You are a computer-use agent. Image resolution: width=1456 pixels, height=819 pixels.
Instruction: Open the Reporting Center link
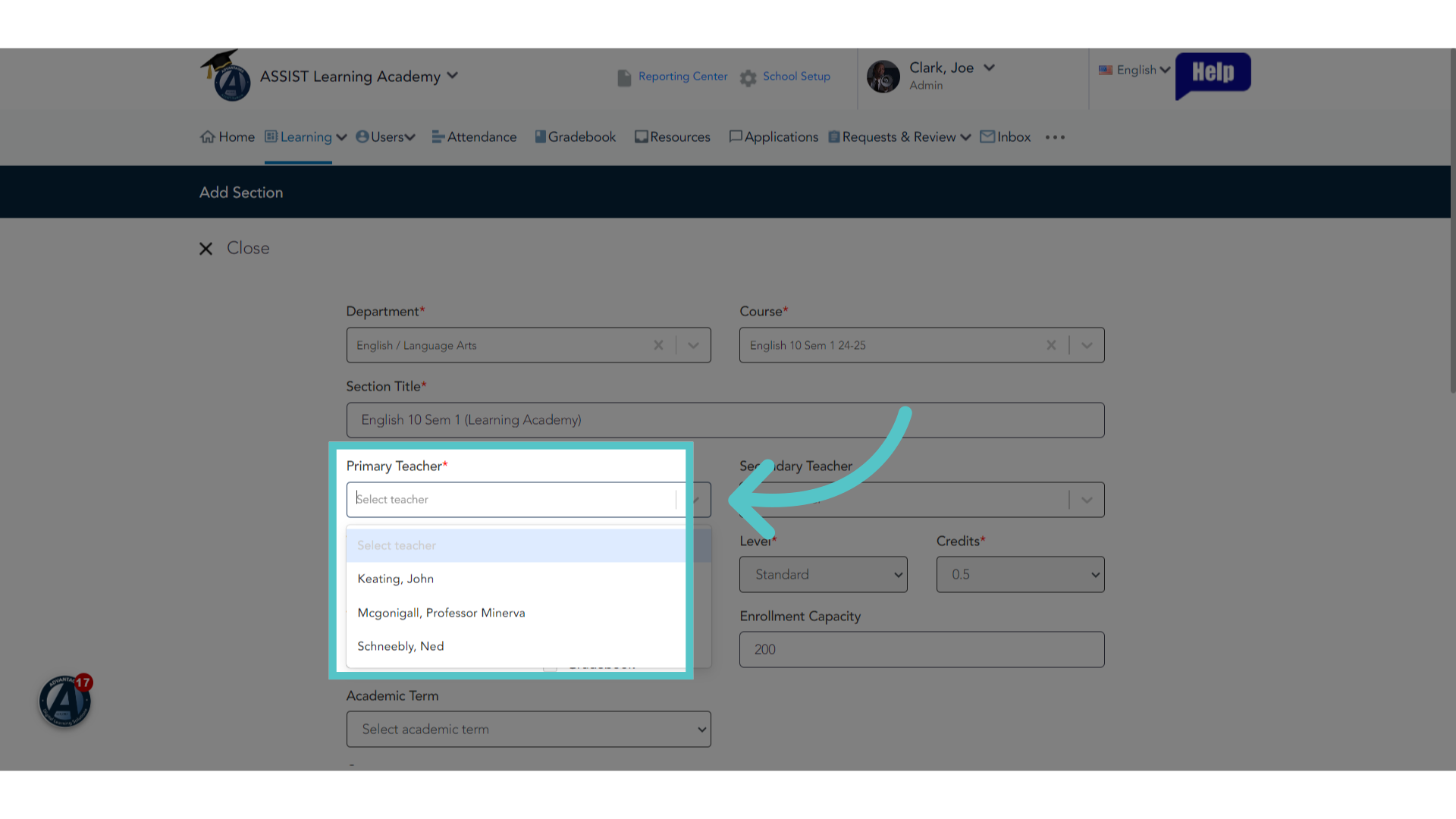click(682, 77)
